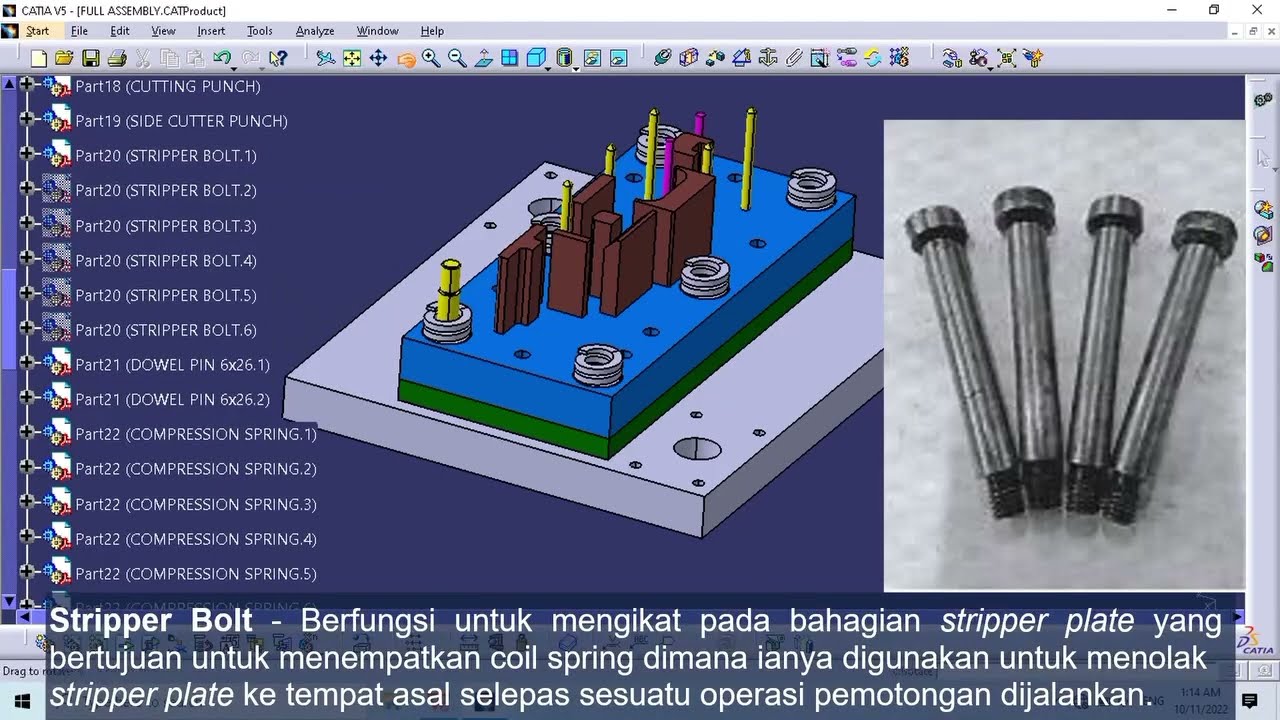Activate Fly Mode airplane icon
Image resolution: width=1280 pixels, height=720 pixels.
[x=326, y=59]
